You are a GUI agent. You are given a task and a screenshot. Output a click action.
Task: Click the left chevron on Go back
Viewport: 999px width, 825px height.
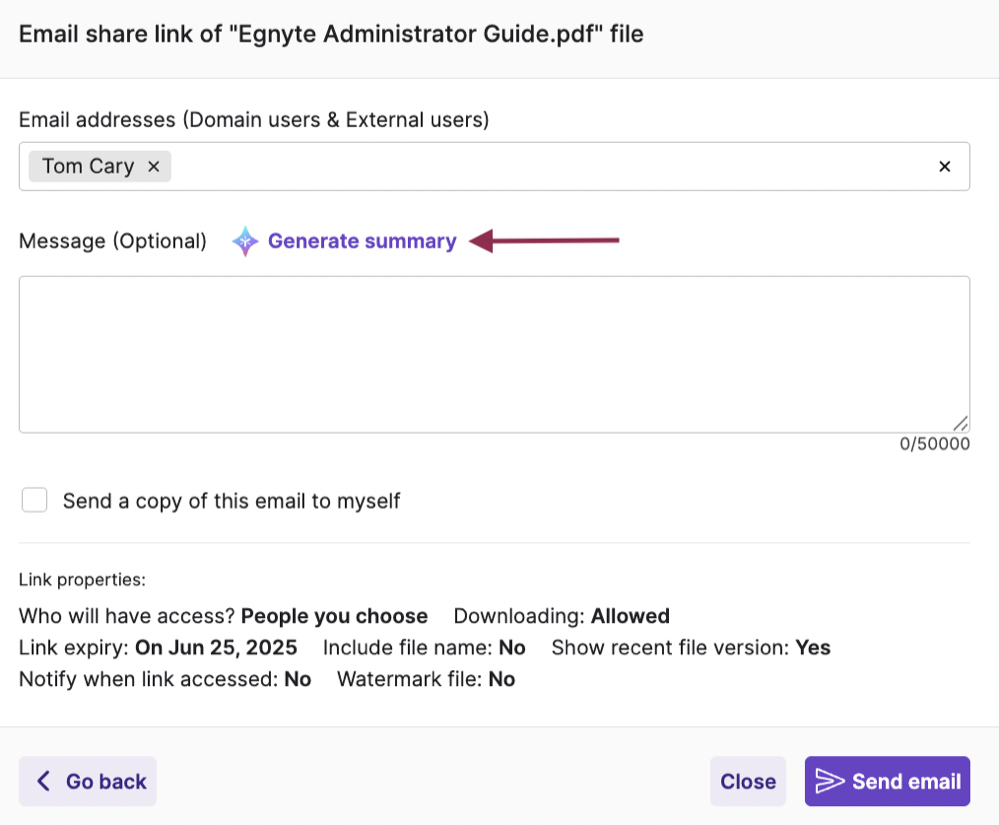[43, 781]
